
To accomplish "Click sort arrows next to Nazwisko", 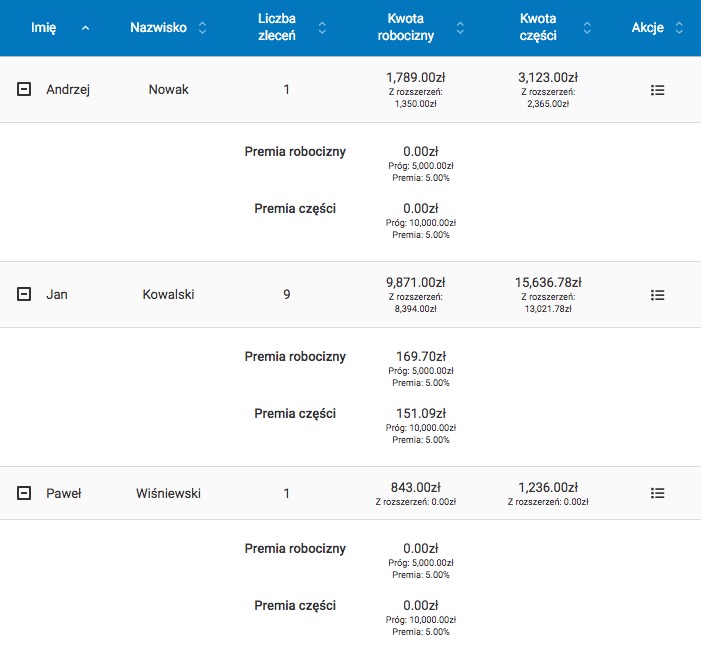I will 203,28.
